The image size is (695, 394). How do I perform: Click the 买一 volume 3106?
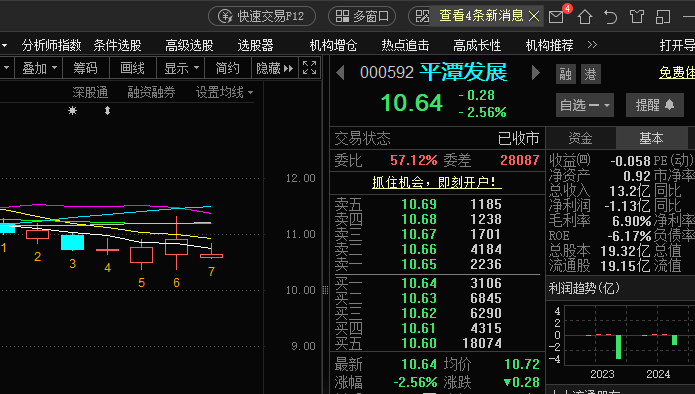(x=486, y=283)
